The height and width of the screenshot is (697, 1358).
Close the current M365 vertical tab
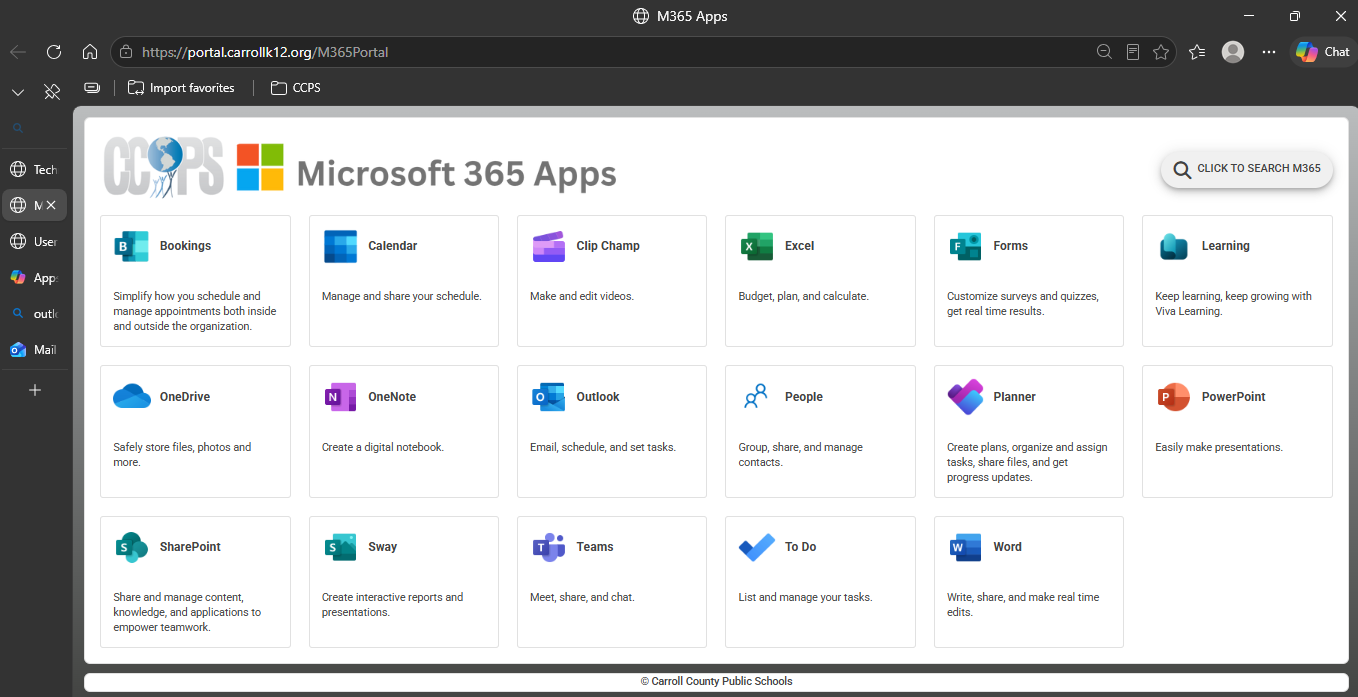click(x=51, y=205)
